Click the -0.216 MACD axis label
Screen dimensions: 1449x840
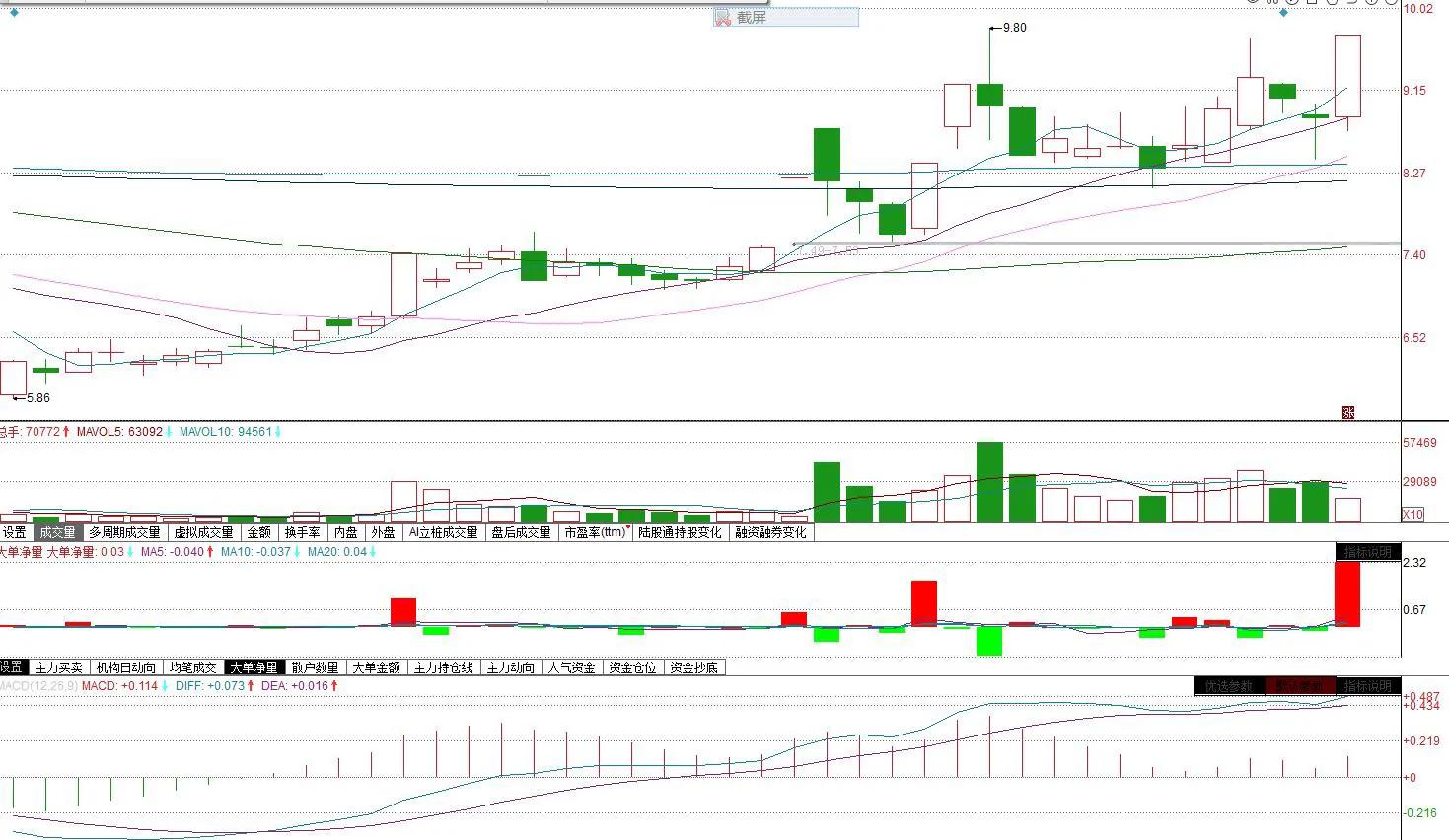click(1421, 813)
